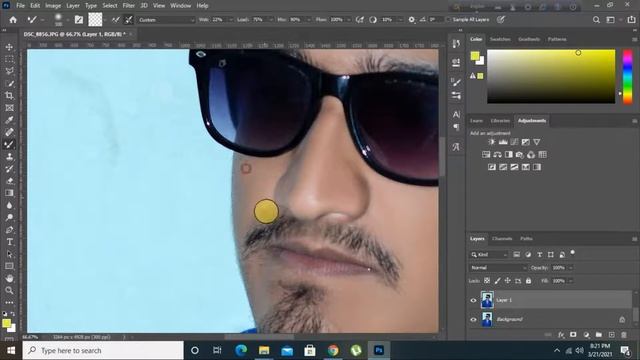Select the Lasso tool
Image resolution: width=640 pixels, height=360 pixels.
pyautogui.click(x=9, y=71)
